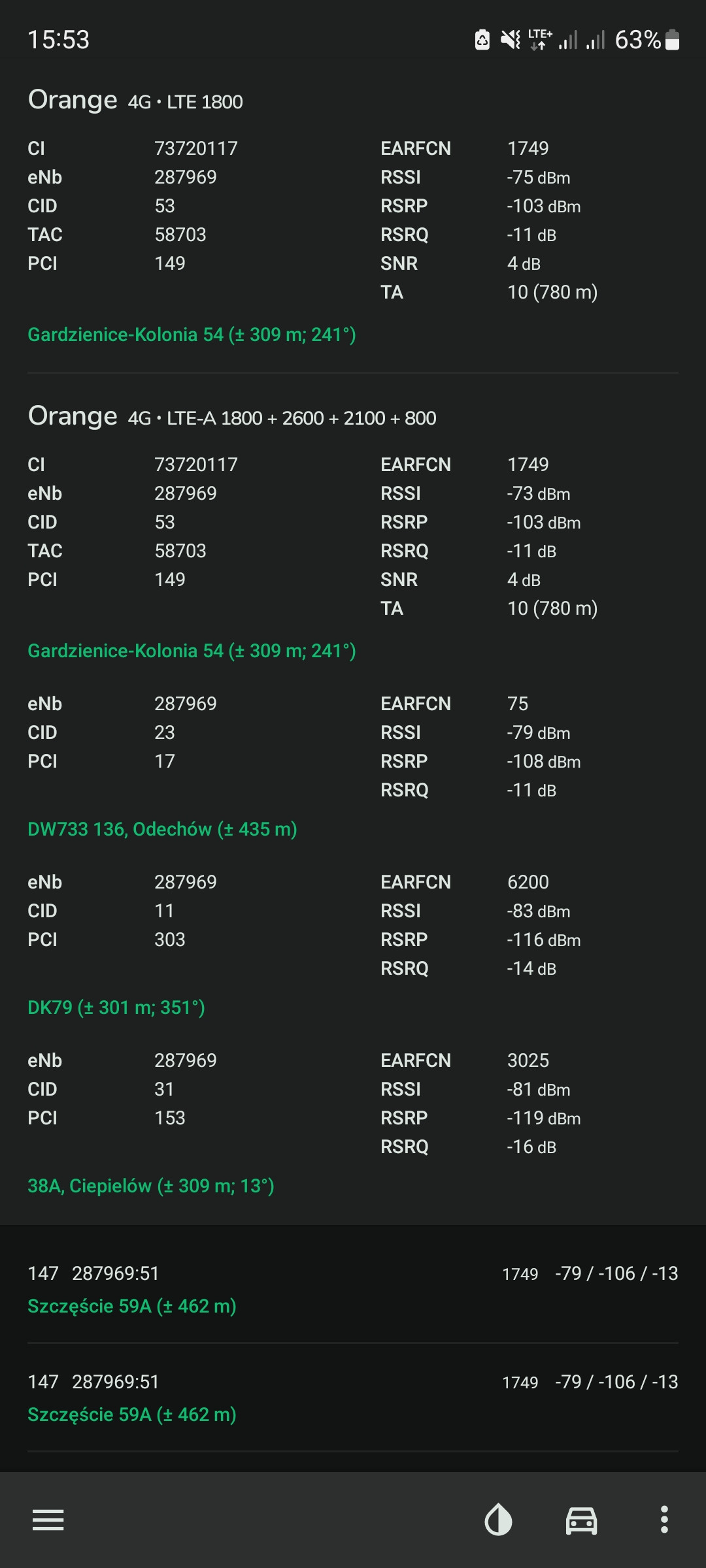This screenshot has height=1568, width=706.
Task: Open second Szczęście 59A location link
Action: pos(132,1414)
